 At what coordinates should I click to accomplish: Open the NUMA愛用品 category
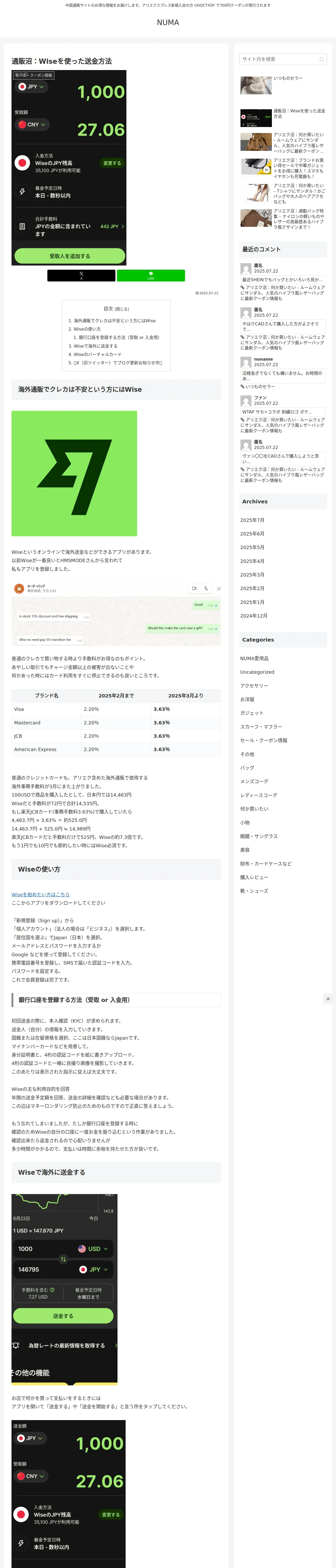(254, 659)
